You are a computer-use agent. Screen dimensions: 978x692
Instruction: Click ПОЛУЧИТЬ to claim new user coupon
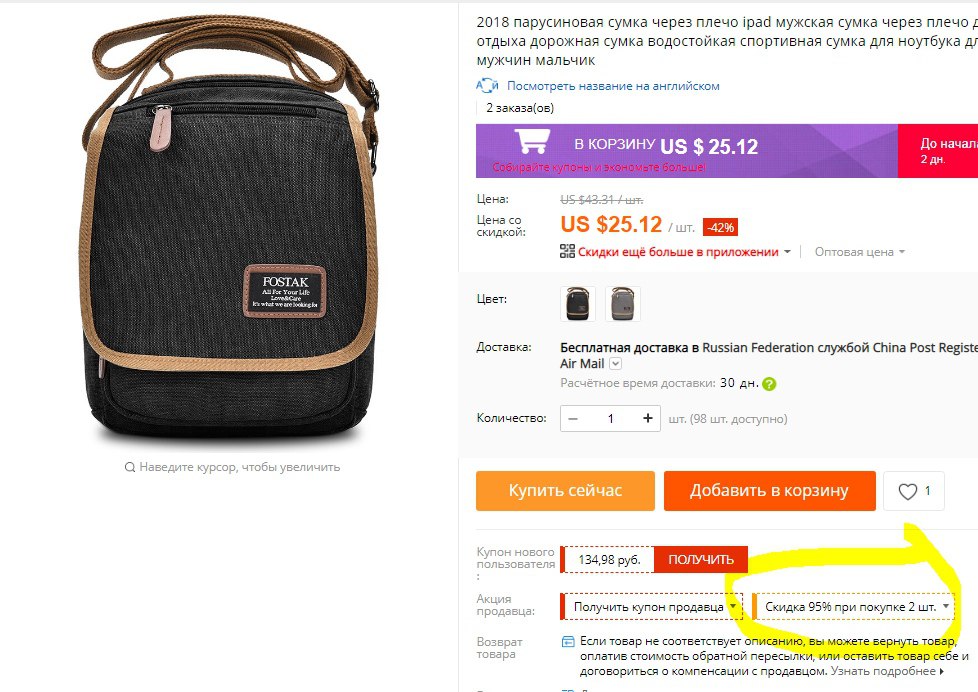click(700, 560)
